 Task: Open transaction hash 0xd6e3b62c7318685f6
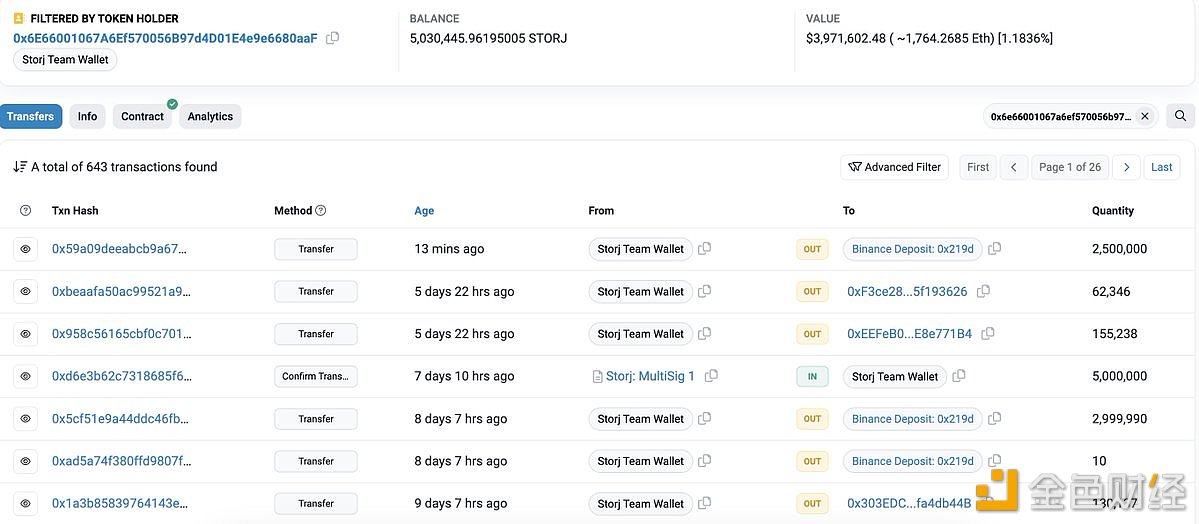point(122,376)
